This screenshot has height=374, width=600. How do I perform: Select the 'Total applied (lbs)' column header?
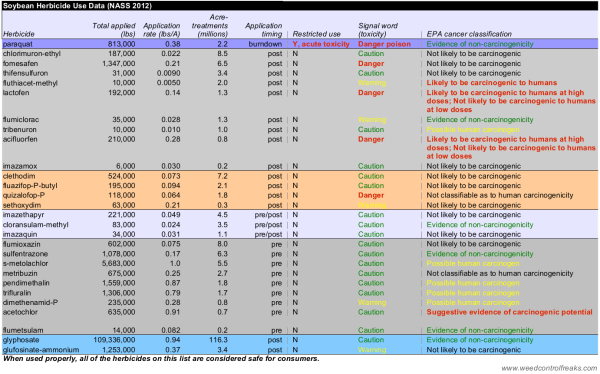point(114,30)
